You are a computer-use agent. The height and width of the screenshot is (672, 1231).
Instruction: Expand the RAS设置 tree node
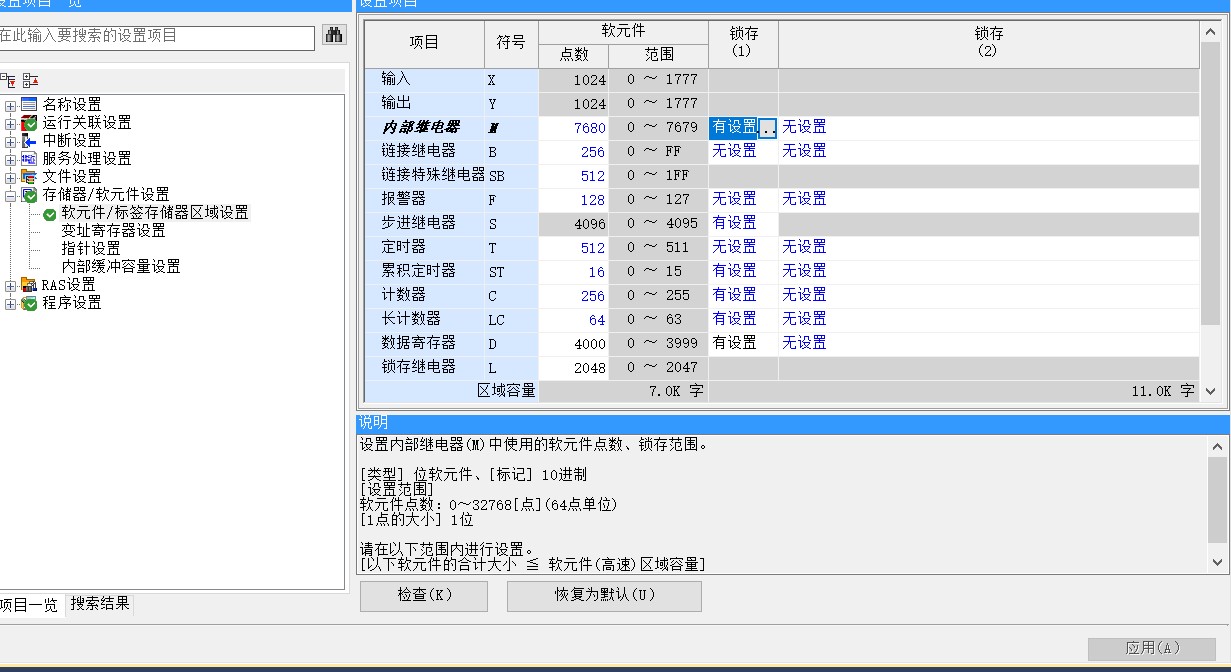click(10, 285)
